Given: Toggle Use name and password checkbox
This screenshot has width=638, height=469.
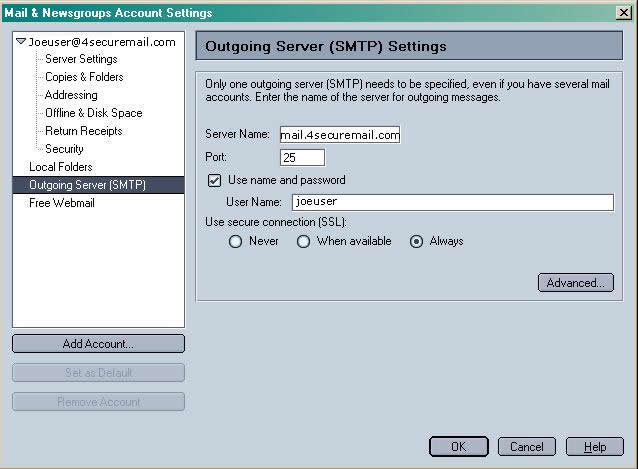Looking at the screenshot, I should (214, 181).
